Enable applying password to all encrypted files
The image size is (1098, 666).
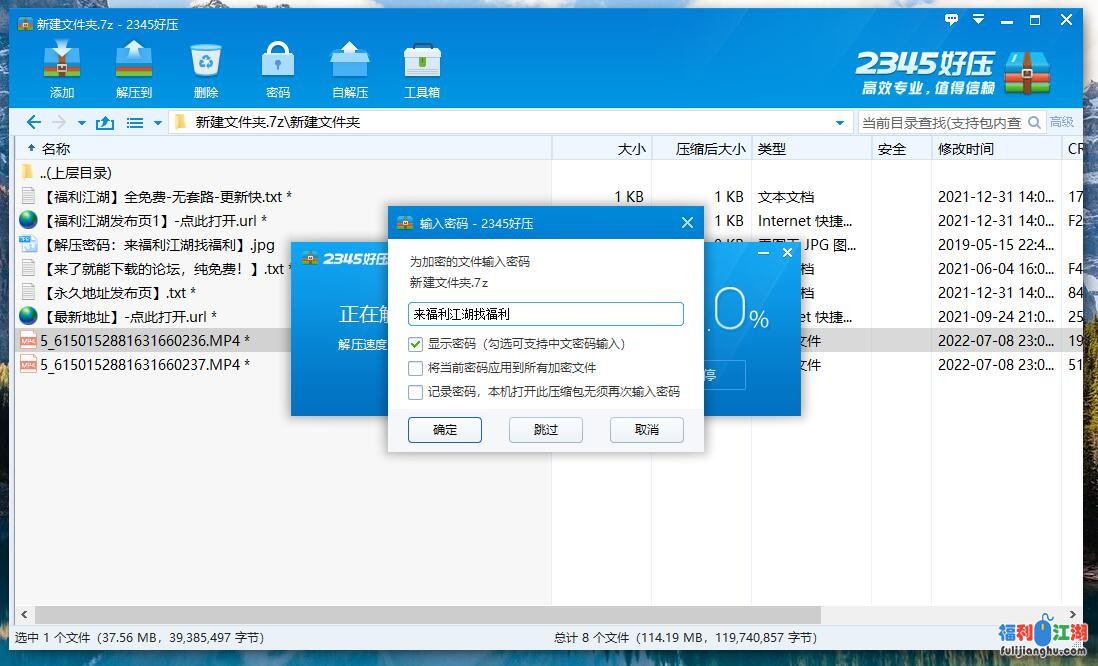pos(417,368)
